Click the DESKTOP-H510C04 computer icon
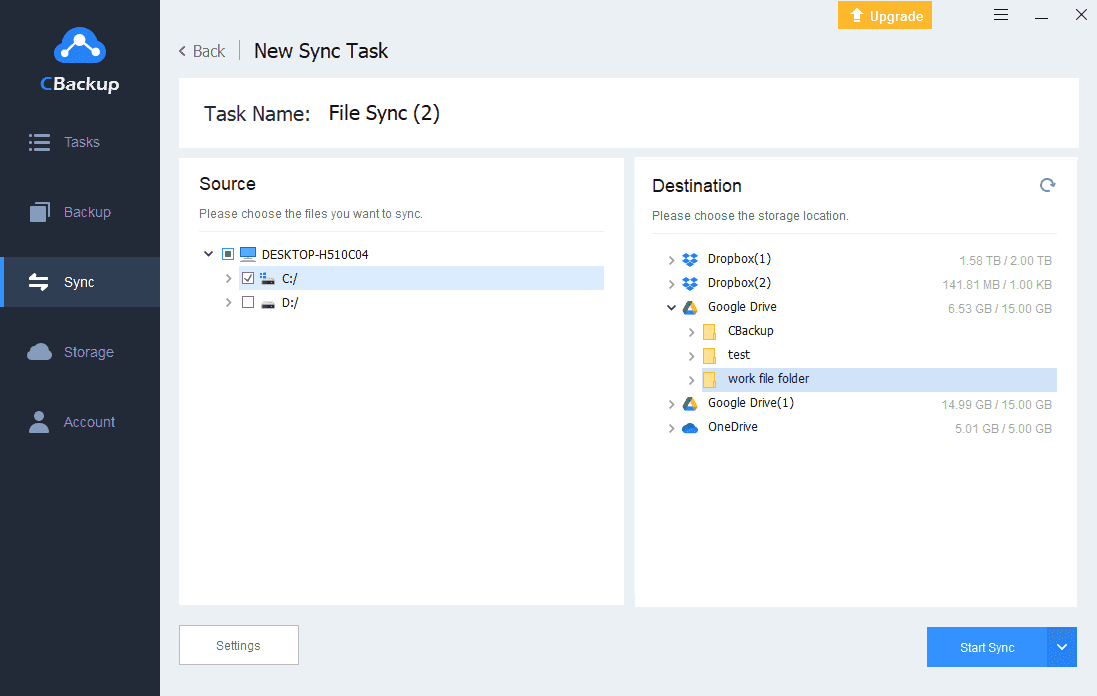This screenshot has height=696, width=1097. pyautogui.click(x=248, y=255)
